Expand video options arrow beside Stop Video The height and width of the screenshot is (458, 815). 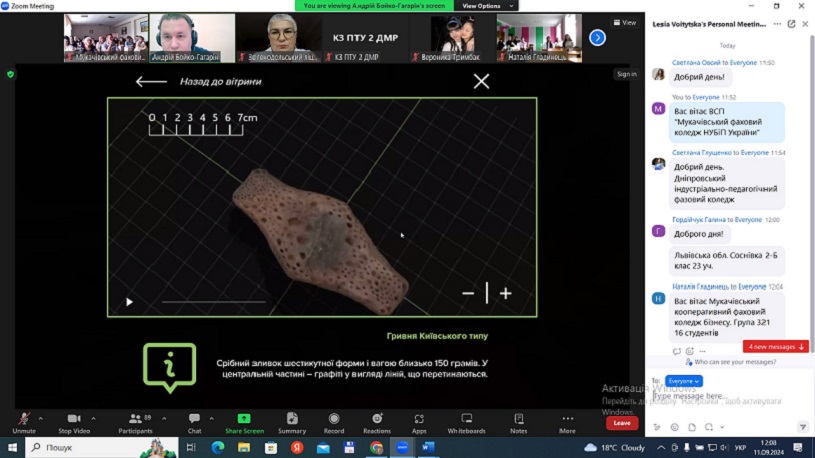[x=94, y=418]
